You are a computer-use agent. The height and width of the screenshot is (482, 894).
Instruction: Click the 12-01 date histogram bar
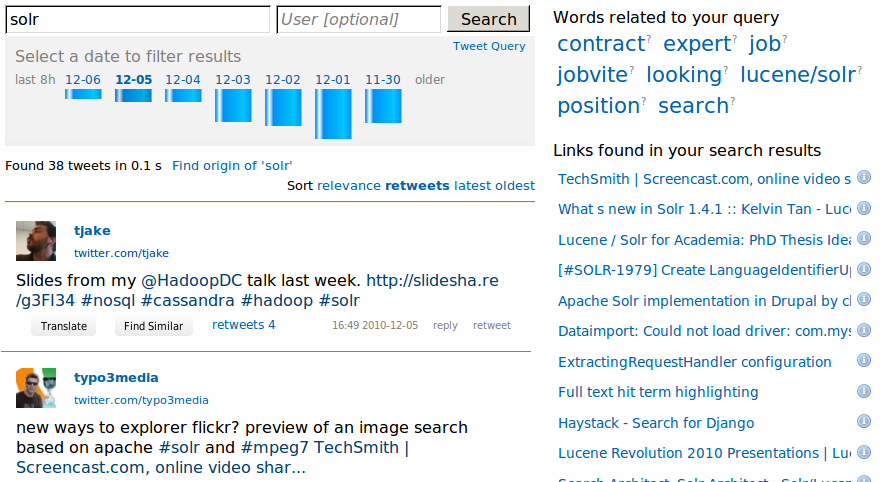pos(333,114)
